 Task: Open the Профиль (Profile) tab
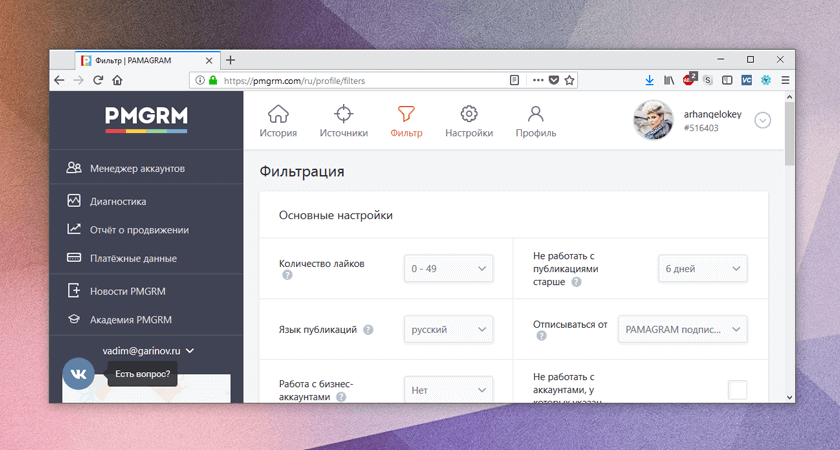(536, 122)
